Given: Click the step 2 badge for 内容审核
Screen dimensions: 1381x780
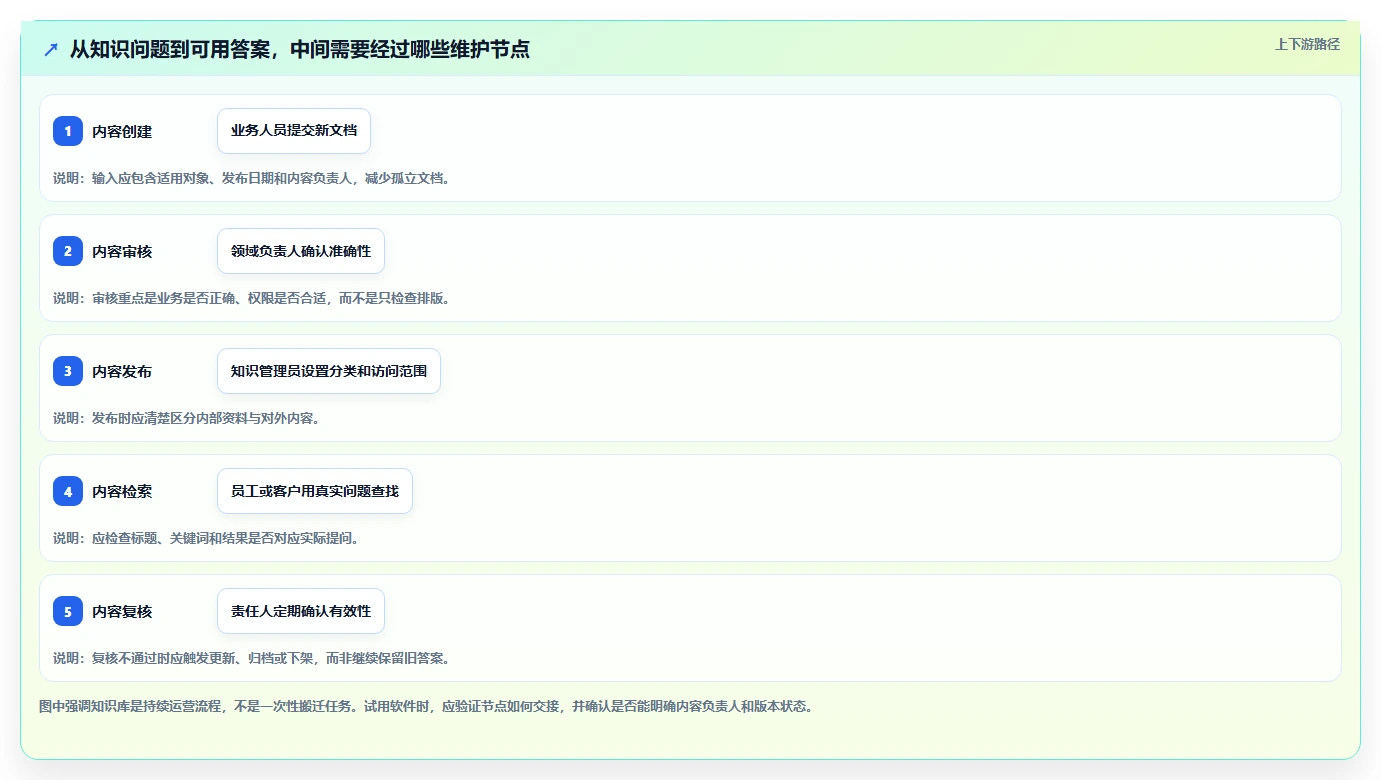Looking at the screenshot, I should point(68,251).
